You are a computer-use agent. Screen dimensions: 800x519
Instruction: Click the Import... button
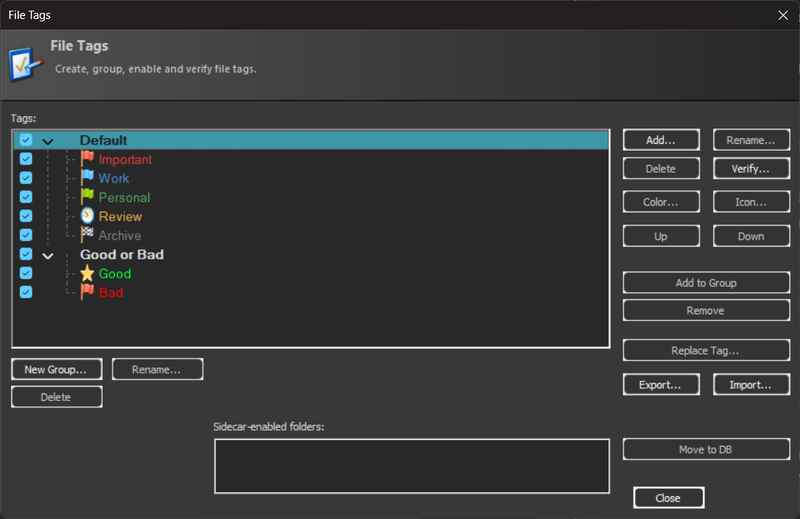point(751,385)
